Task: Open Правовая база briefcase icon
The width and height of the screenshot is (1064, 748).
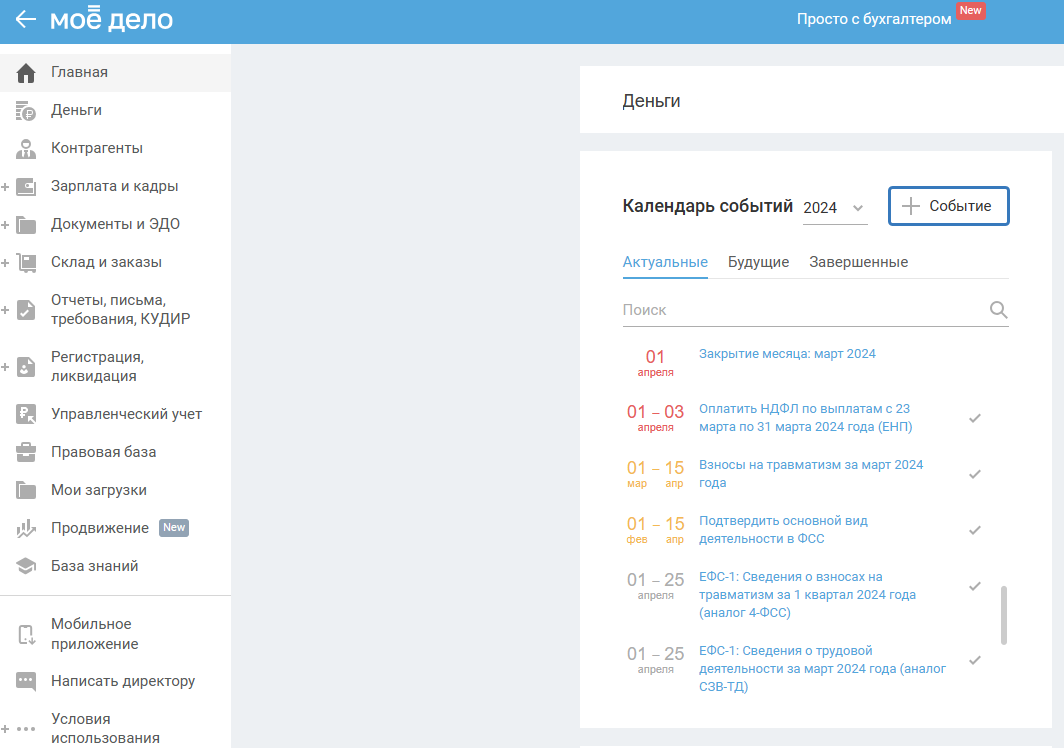Action: tap(27, 452)
